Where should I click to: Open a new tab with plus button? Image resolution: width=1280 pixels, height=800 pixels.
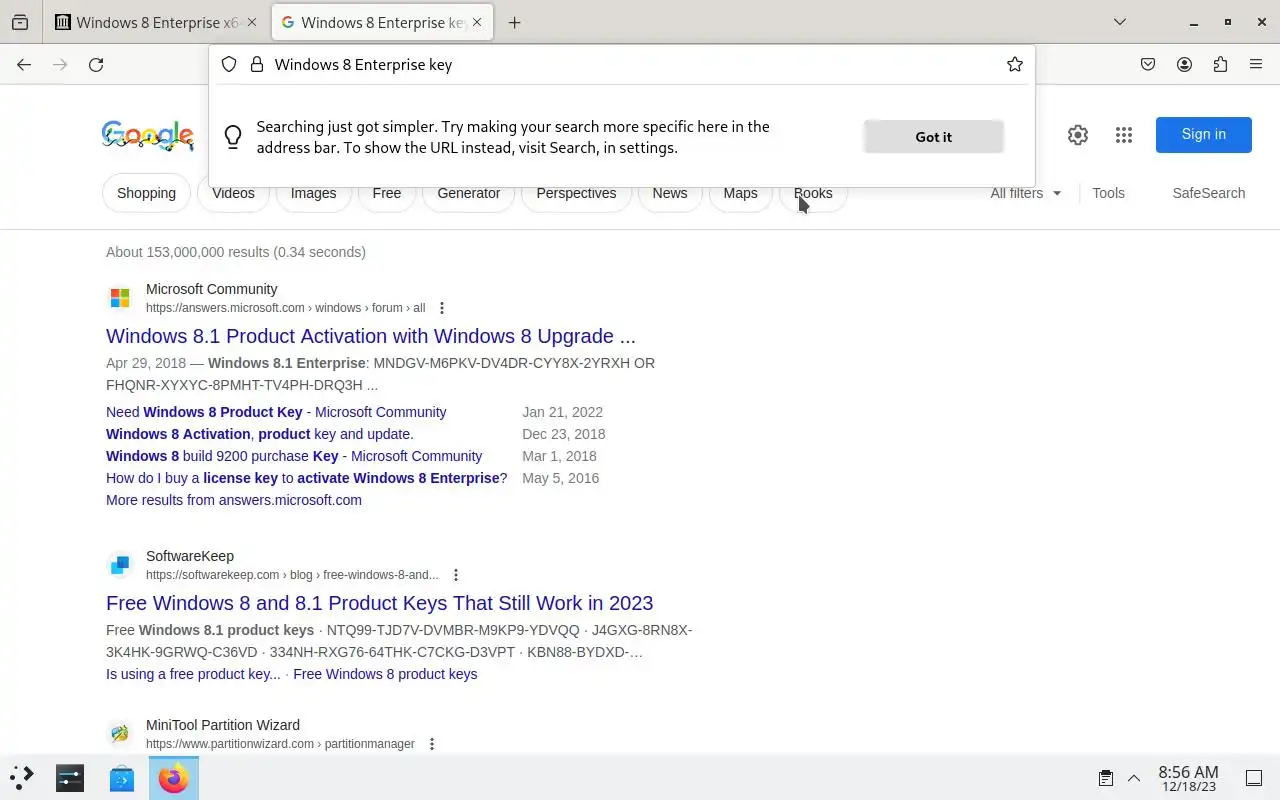coord(514,22)
